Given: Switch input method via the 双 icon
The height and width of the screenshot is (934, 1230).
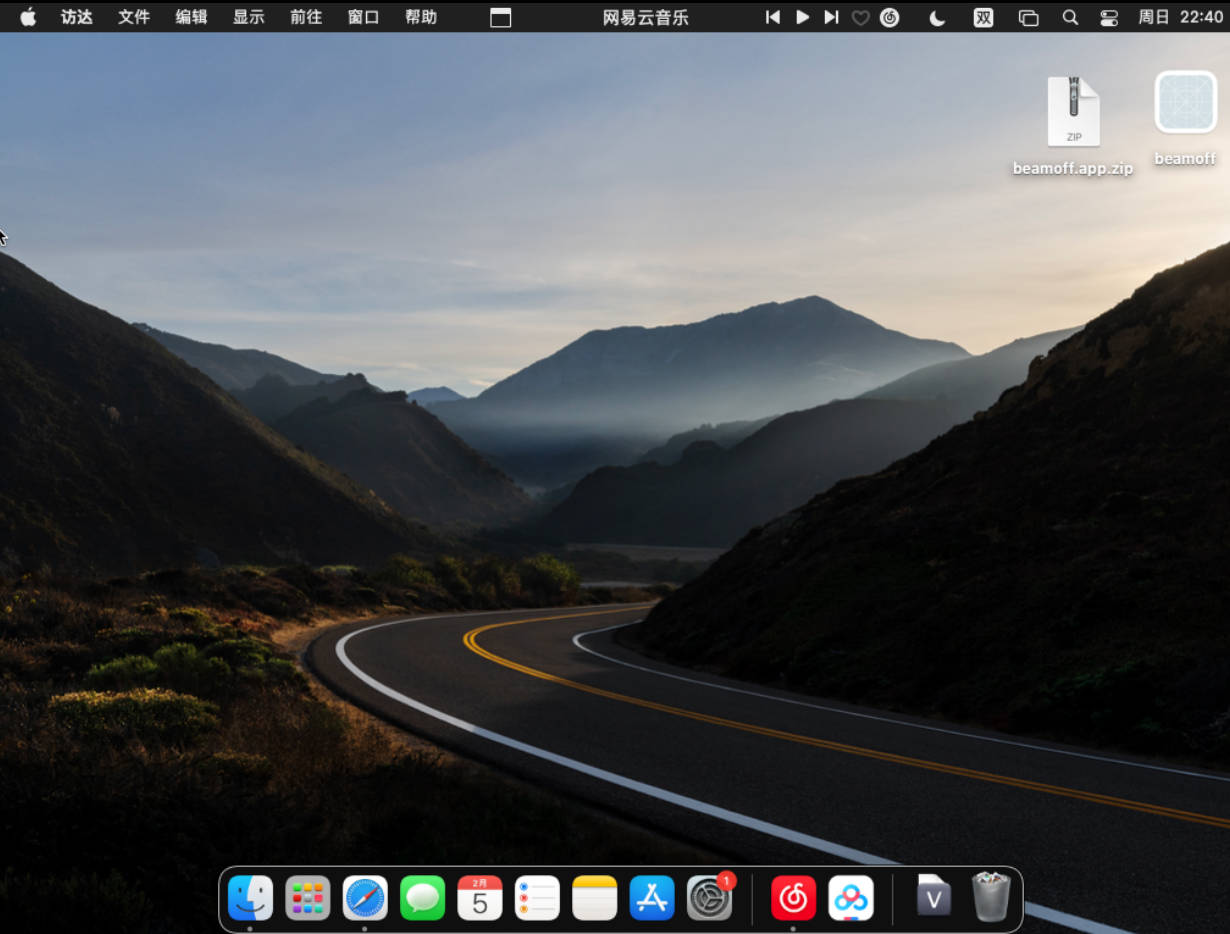Looking at the screenshot, I should tap(983, 17).
